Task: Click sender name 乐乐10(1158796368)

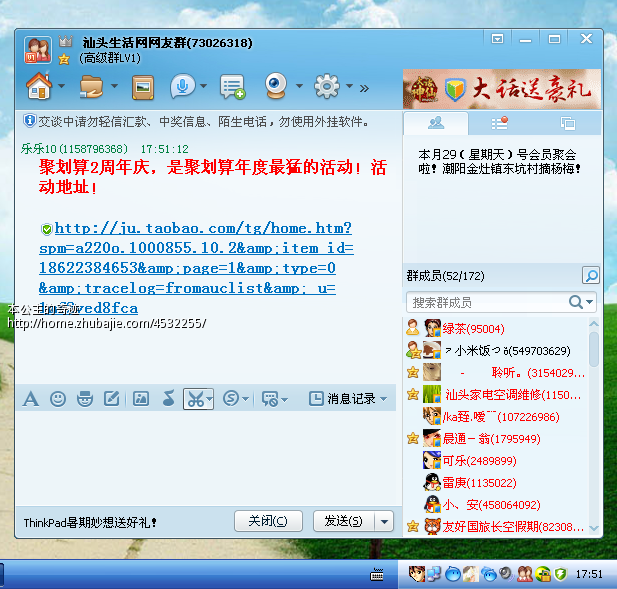Action: click(x=74, y=149)
